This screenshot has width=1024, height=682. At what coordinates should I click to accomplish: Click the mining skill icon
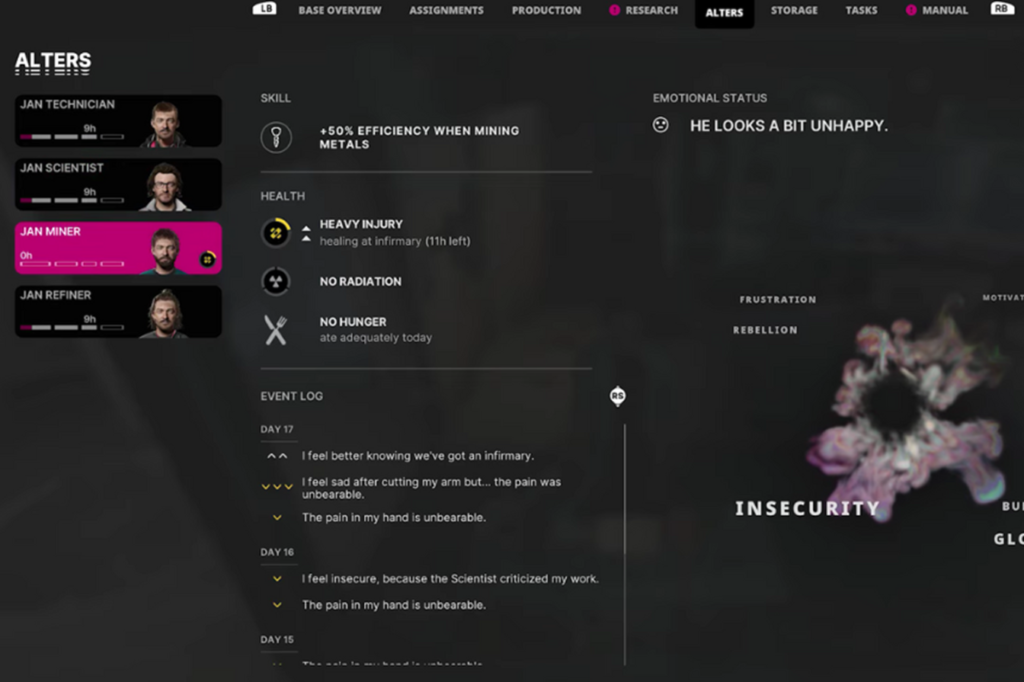click(276, 137)
